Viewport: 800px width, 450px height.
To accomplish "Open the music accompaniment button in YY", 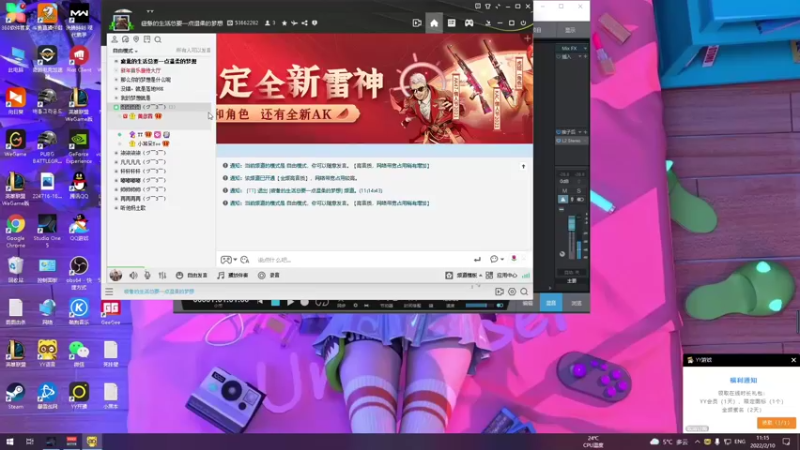I will 232,275.
